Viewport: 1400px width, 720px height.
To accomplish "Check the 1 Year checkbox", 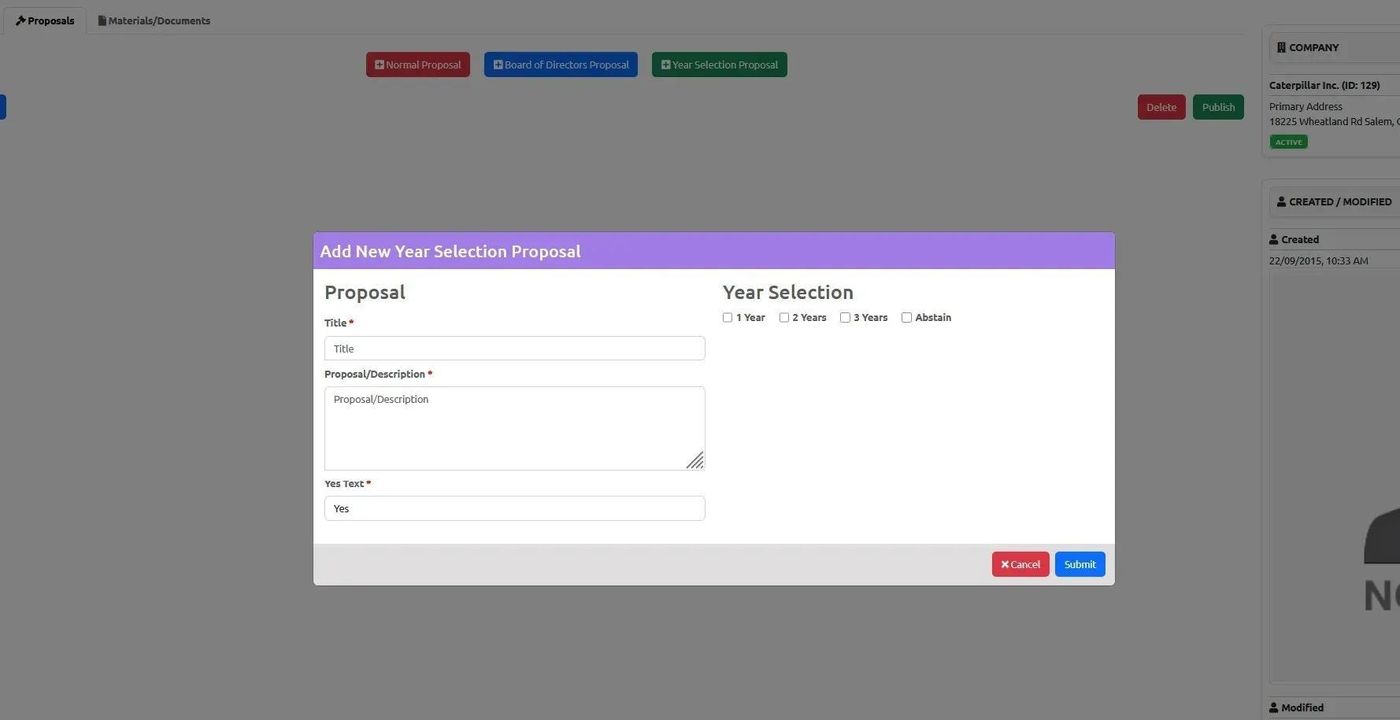I will click(728, 318).
